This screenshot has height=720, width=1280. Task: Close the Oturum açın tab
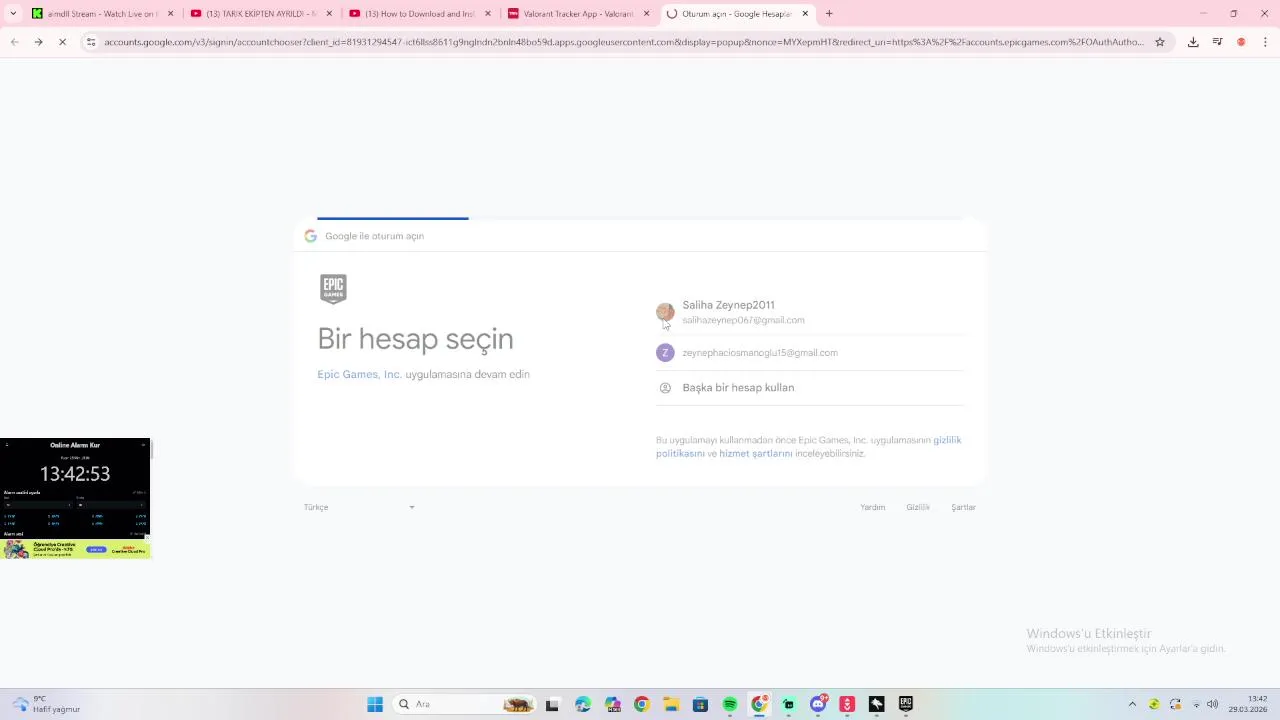[x=805, y=14]
